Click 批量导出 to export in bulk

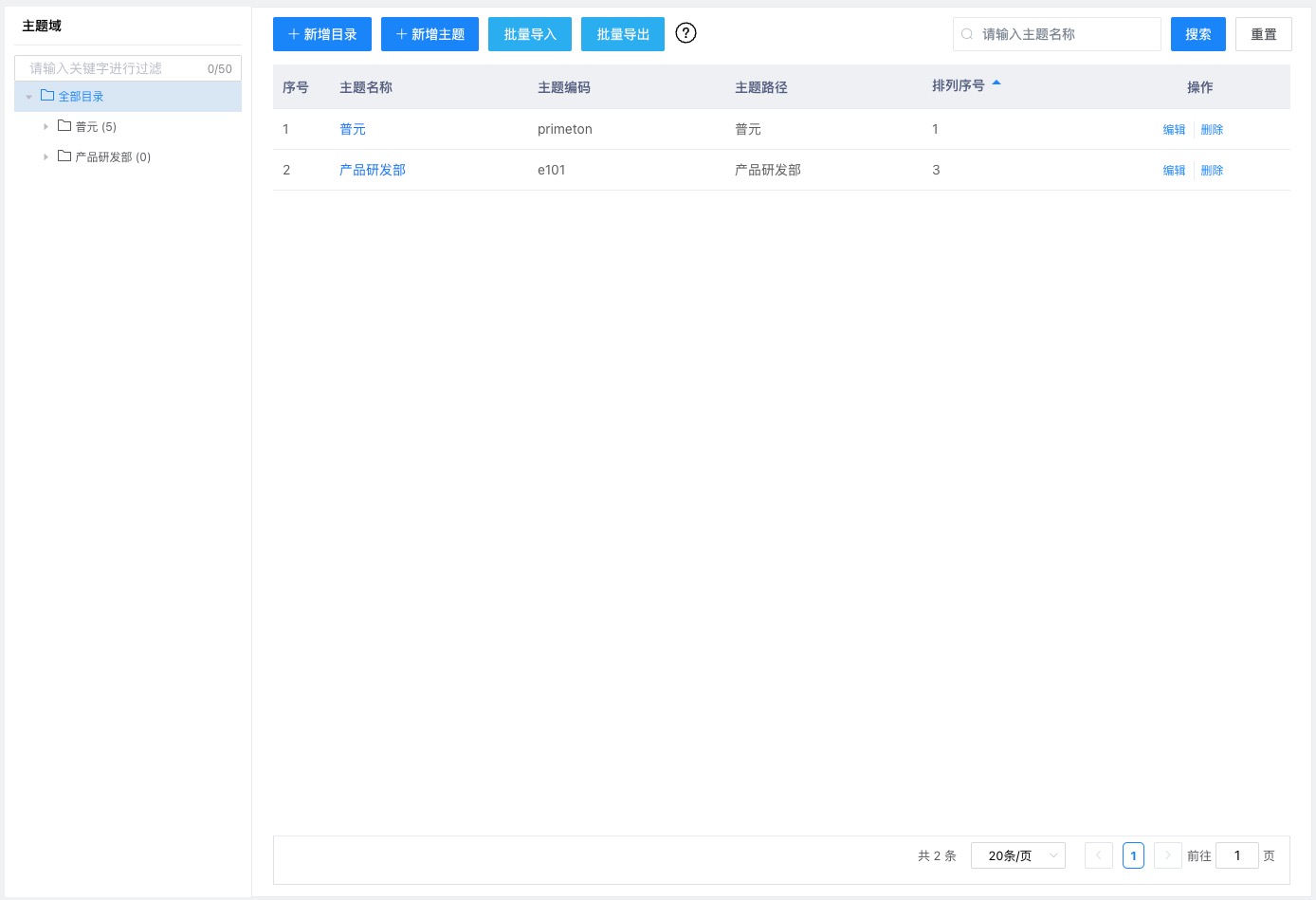tap(622, 33)
